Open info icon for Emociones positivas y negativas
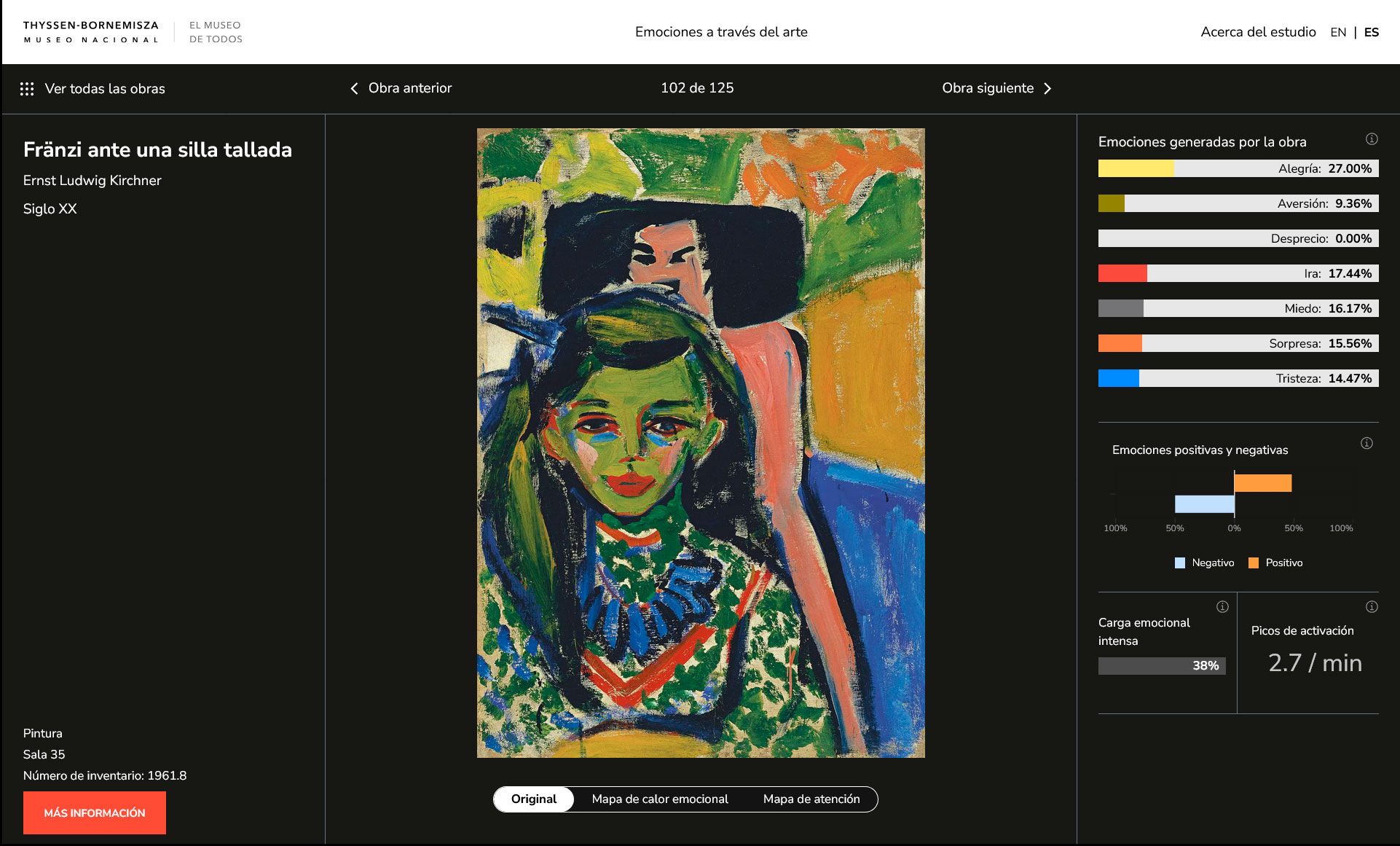The width and height of the screenshot is (1400, 846). pos(1366,443)
